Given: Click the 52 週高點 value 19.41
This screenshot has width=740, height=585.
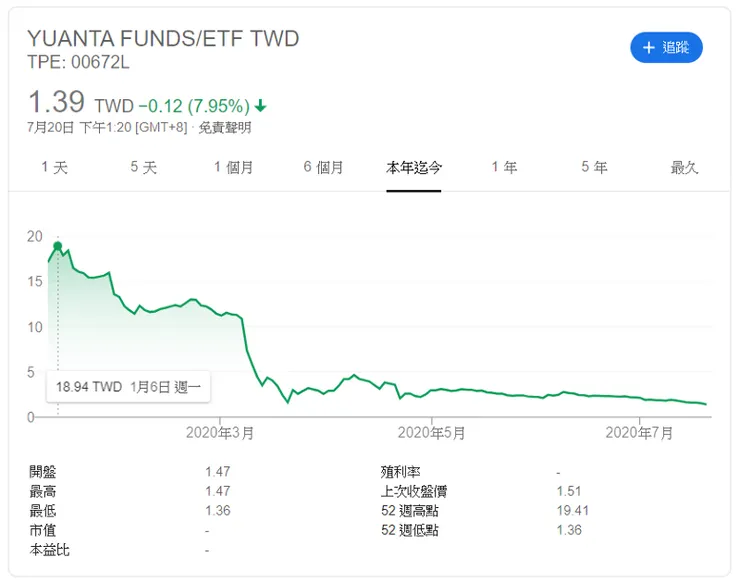Looking at the screenshot, I should [570, 510].
